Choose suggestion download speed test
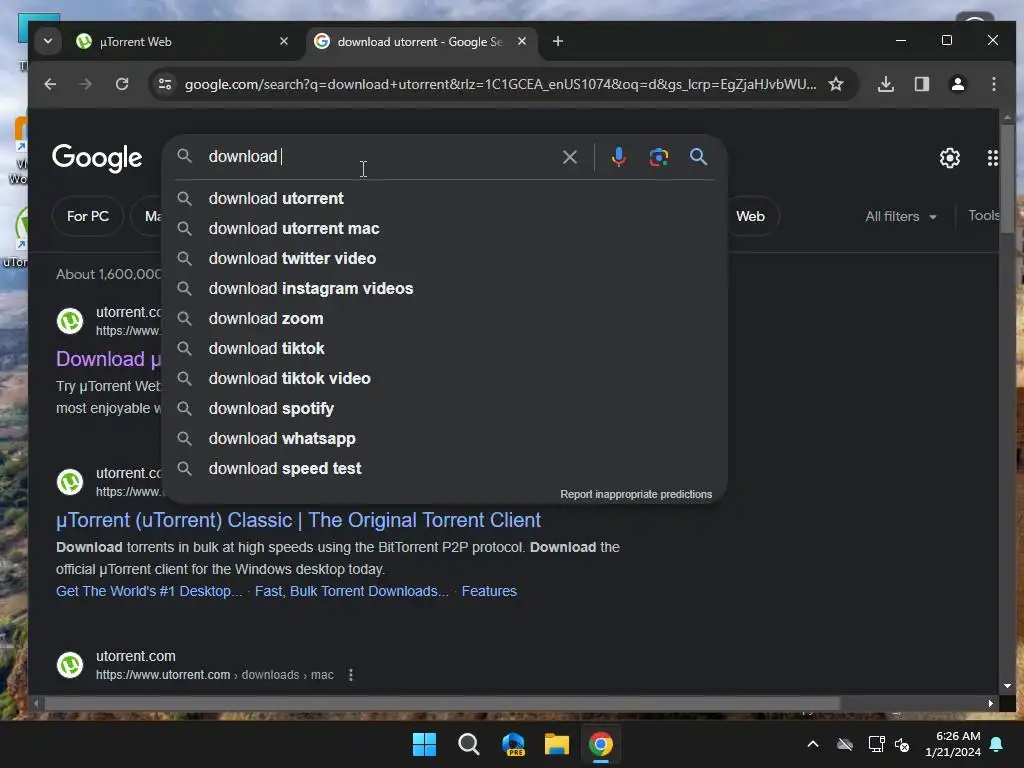Screen dimensions: 1024x768 click(x=444, y=469)
